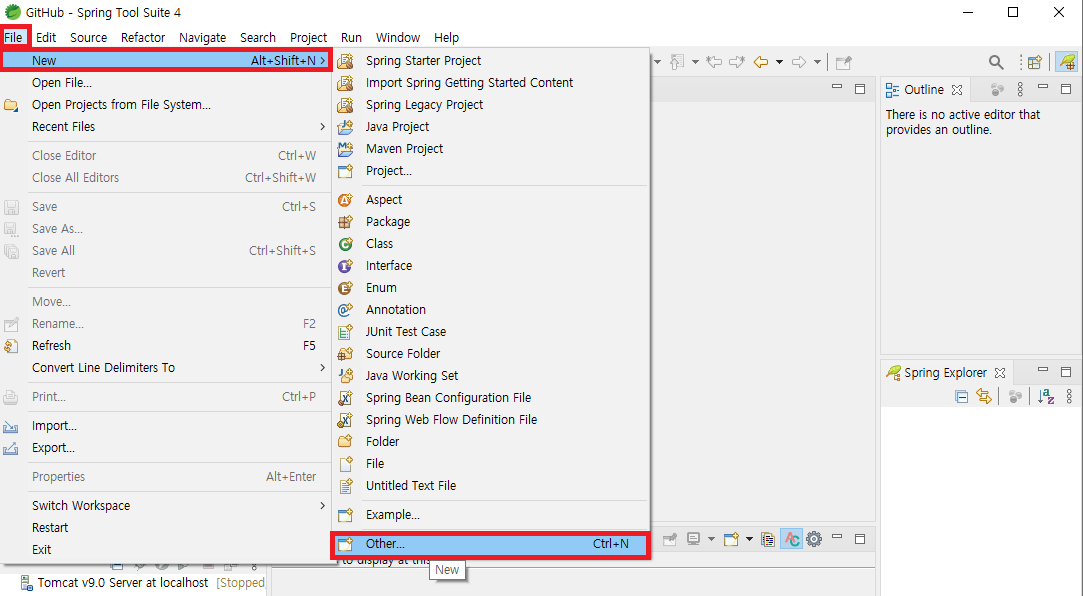The width and height of the screenshot is (1083, 596).
Task: Click the purple Interface icon
Action: pyautogui.click(x=345, y=267)
